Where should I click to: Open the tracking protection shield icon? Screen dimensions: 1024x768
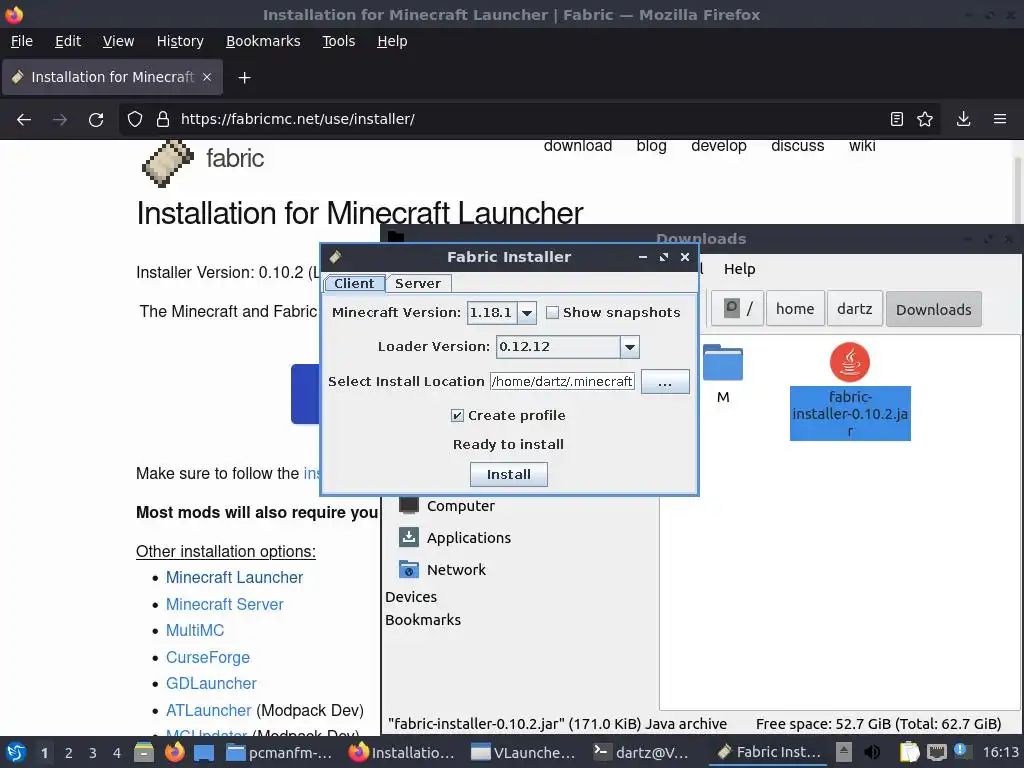click(x=135, y=119)
